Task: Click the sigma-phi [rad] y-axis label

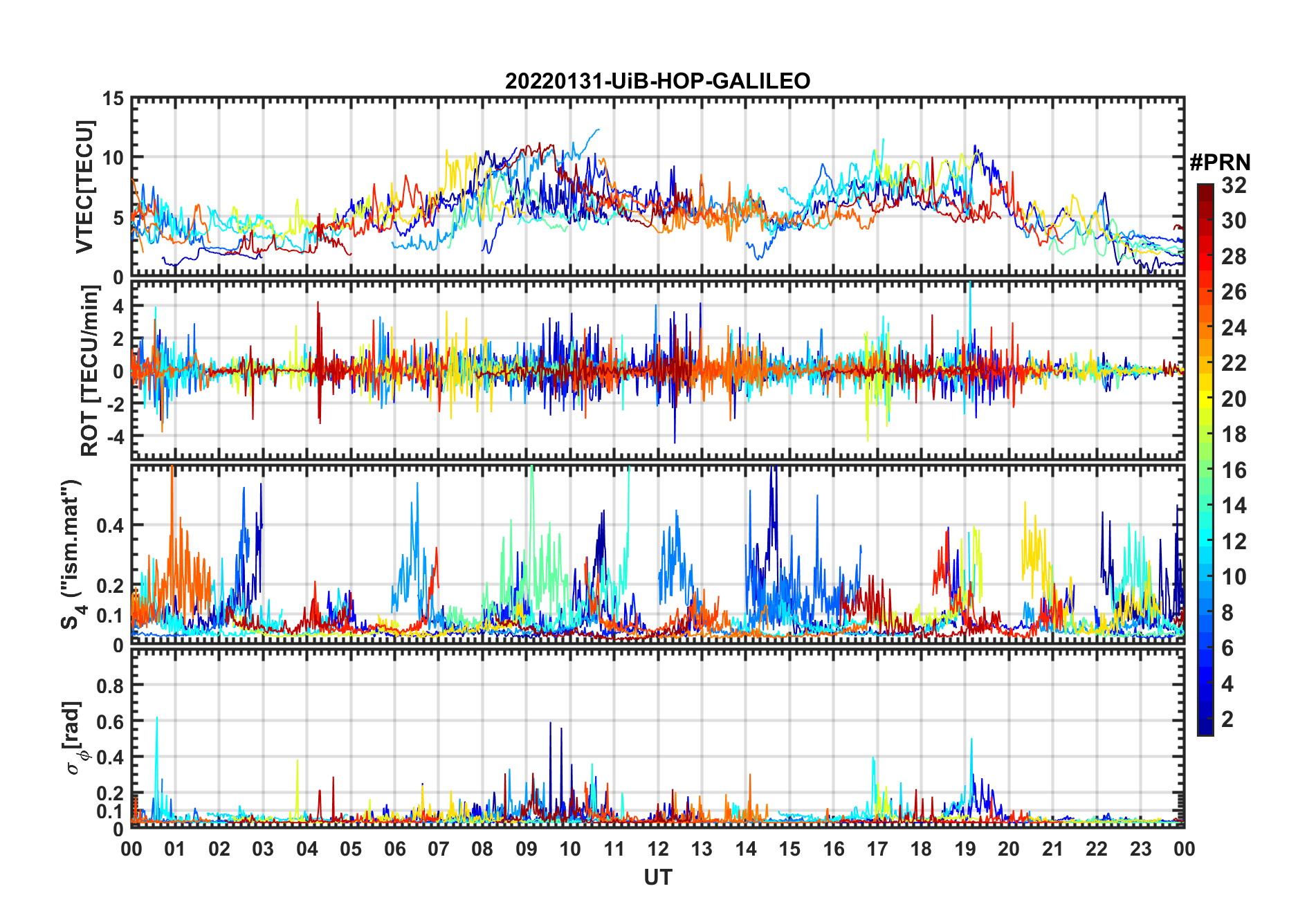Action: coord(75,738)
